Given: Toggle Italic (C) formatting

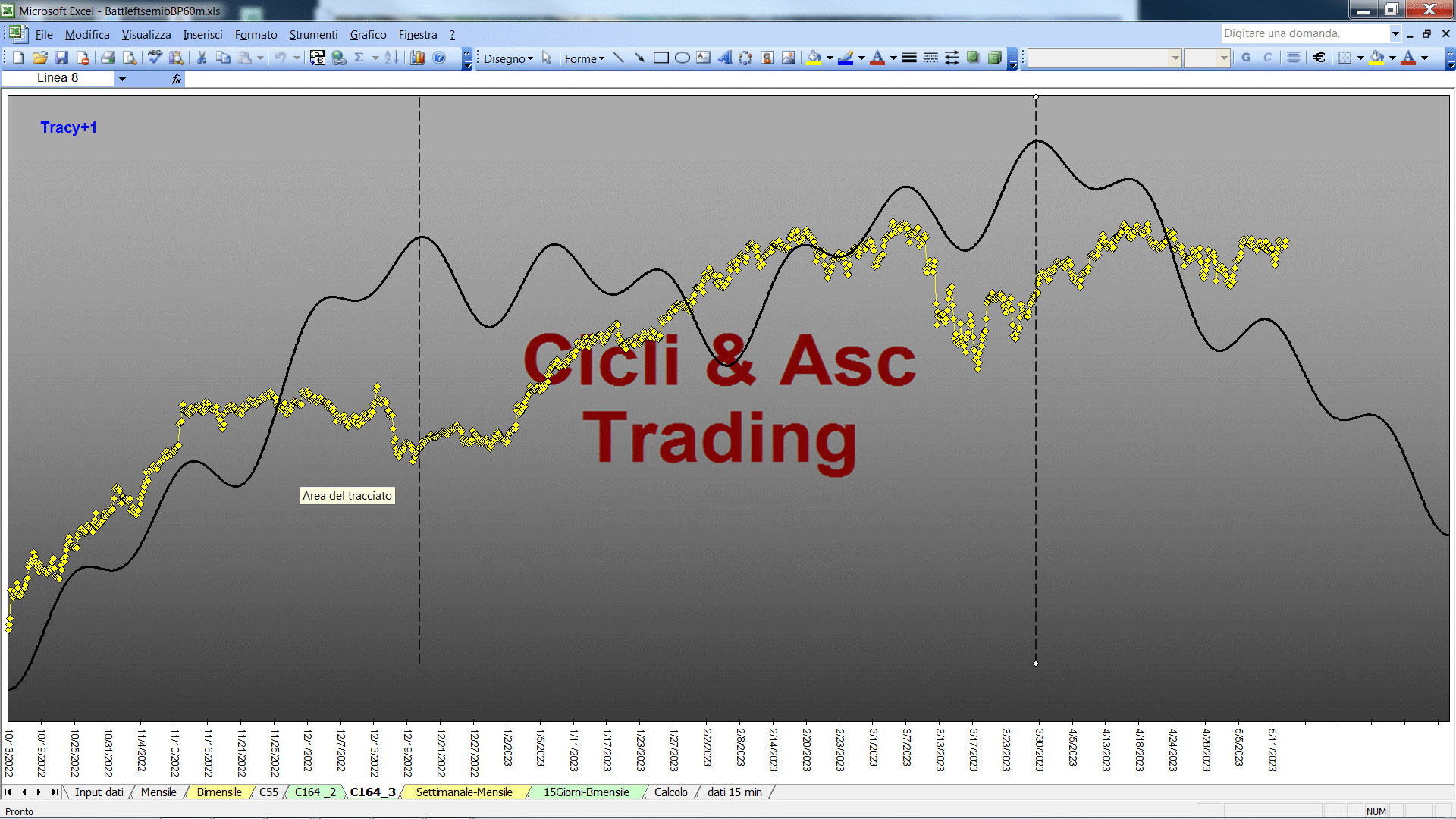Looking at the screenshot, I should coord(1267,58).
